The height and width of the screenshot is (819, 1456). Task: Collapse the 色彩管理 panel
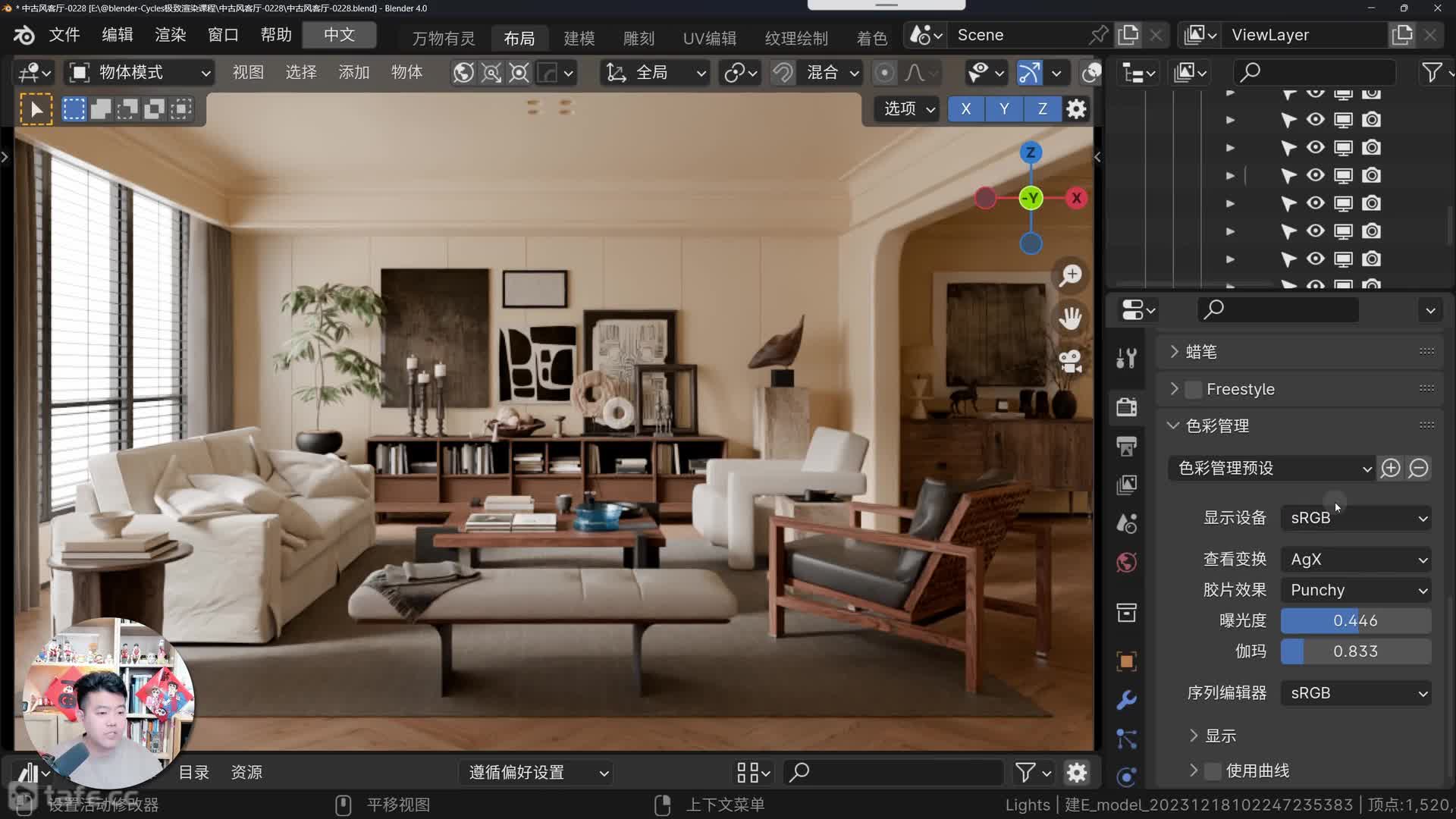tap(1173, 425)
